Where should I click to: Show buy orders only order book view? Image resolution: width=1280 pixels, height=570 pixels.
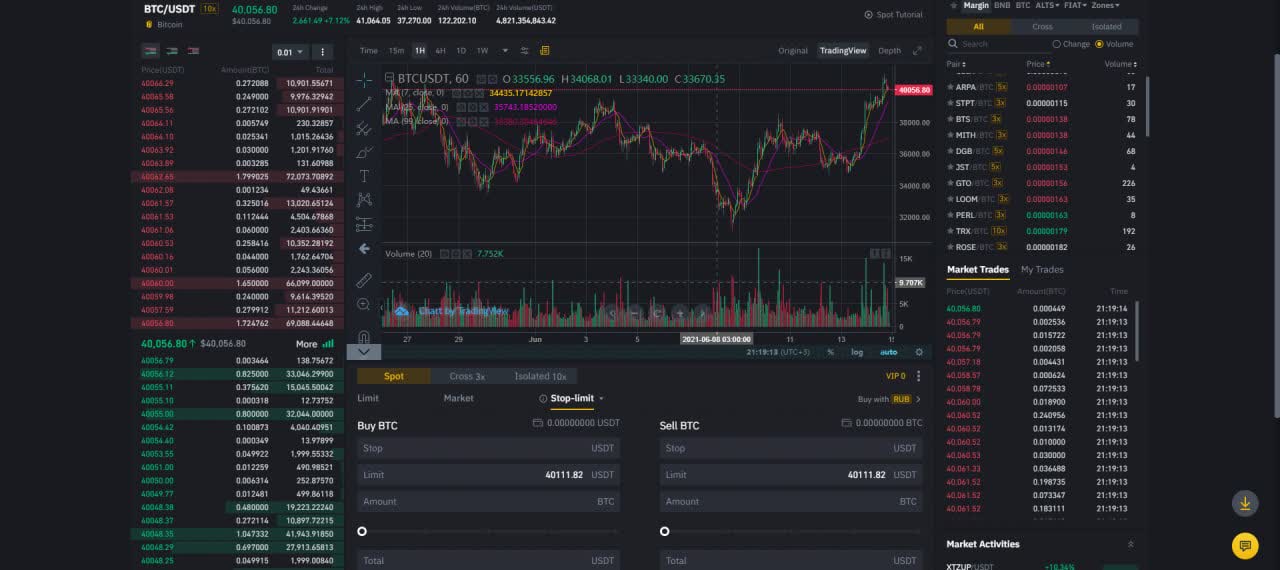click(172, 51)
